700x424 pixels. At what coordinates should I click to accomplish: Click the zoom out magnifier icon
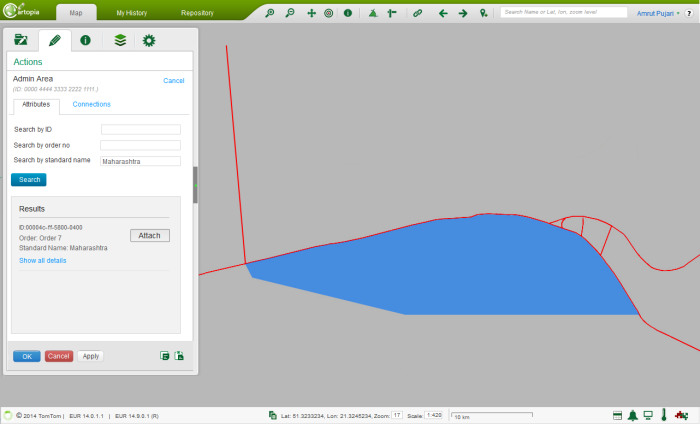coord(290,13)
